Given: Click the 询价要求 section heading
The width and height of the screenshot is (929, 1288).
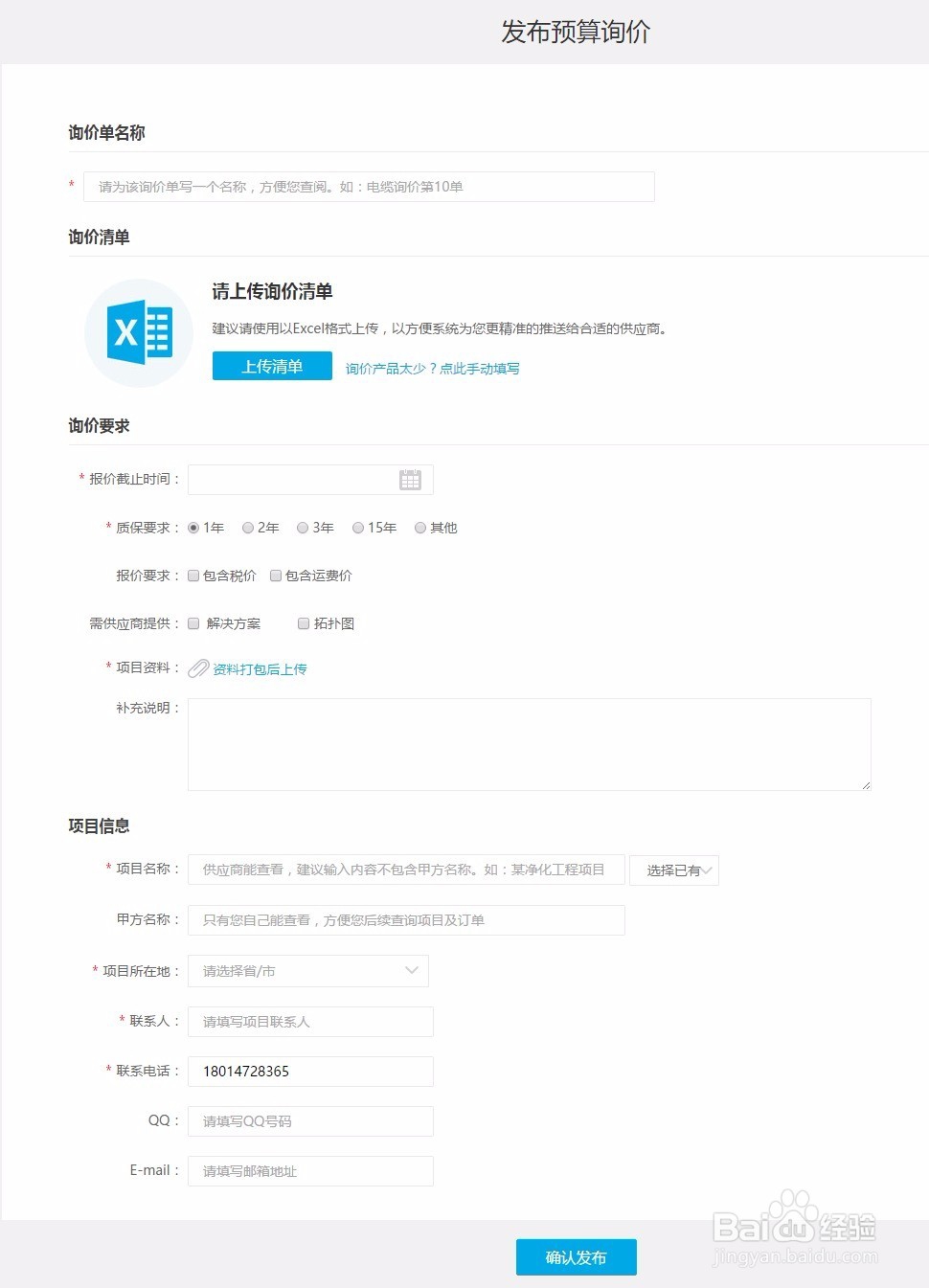Looking at the screenshot, I should point(99,426).
